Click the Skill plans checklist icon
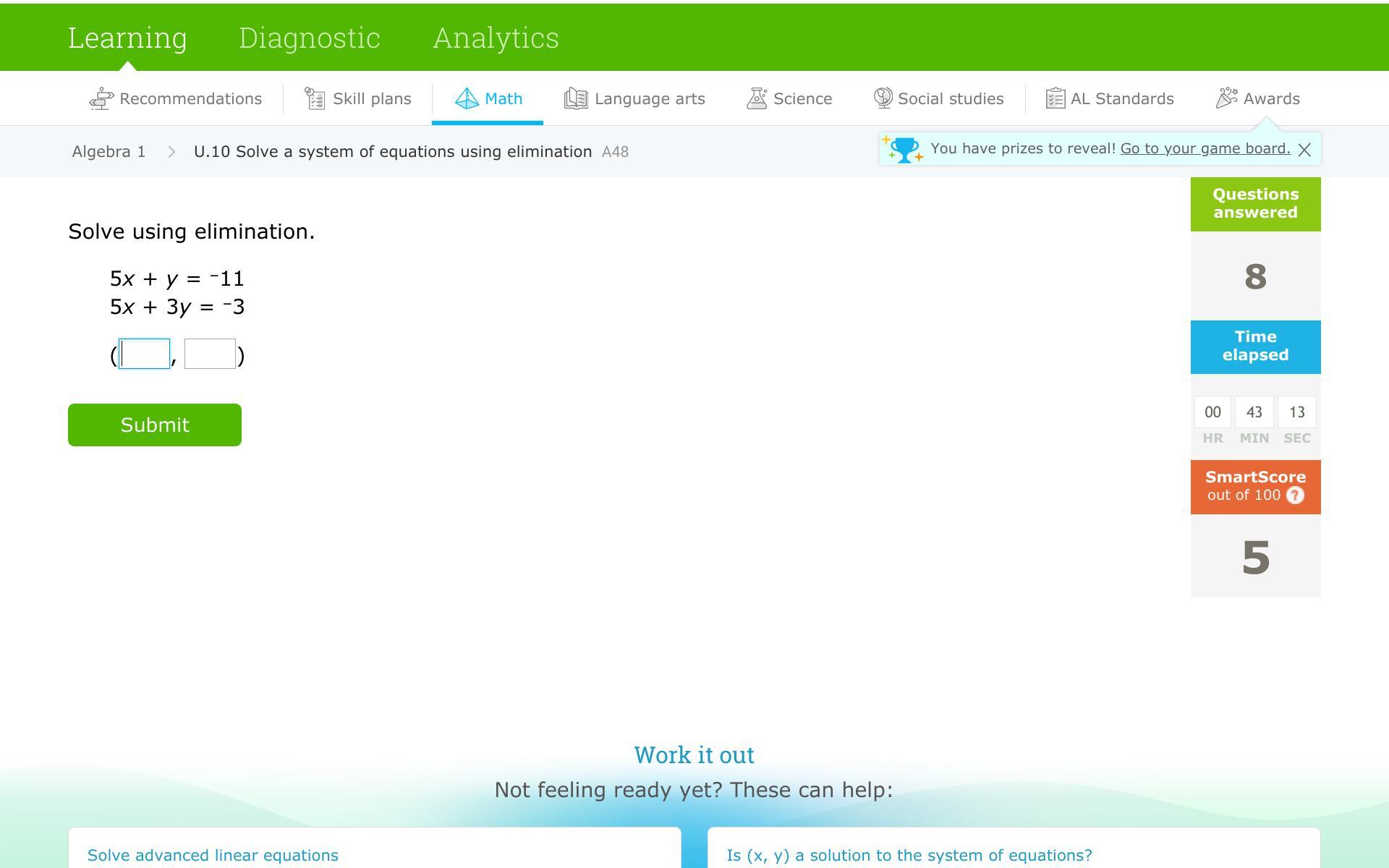The height and width of the screenshot is (868, 1389). click(x=315, y=98)
